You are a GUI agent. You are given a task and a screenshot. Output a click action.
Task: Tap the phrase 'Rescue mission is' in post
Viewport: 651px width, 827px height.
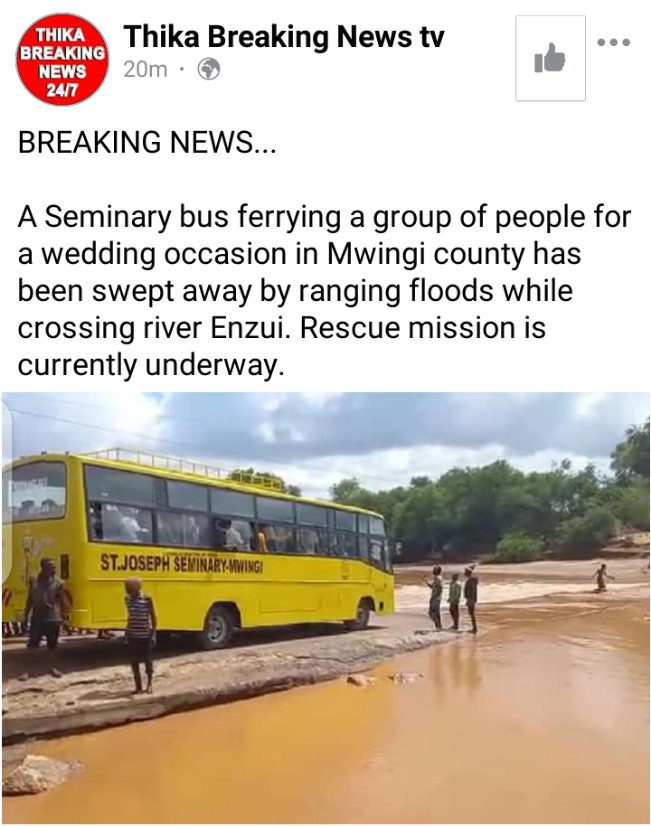pos(423,328)
